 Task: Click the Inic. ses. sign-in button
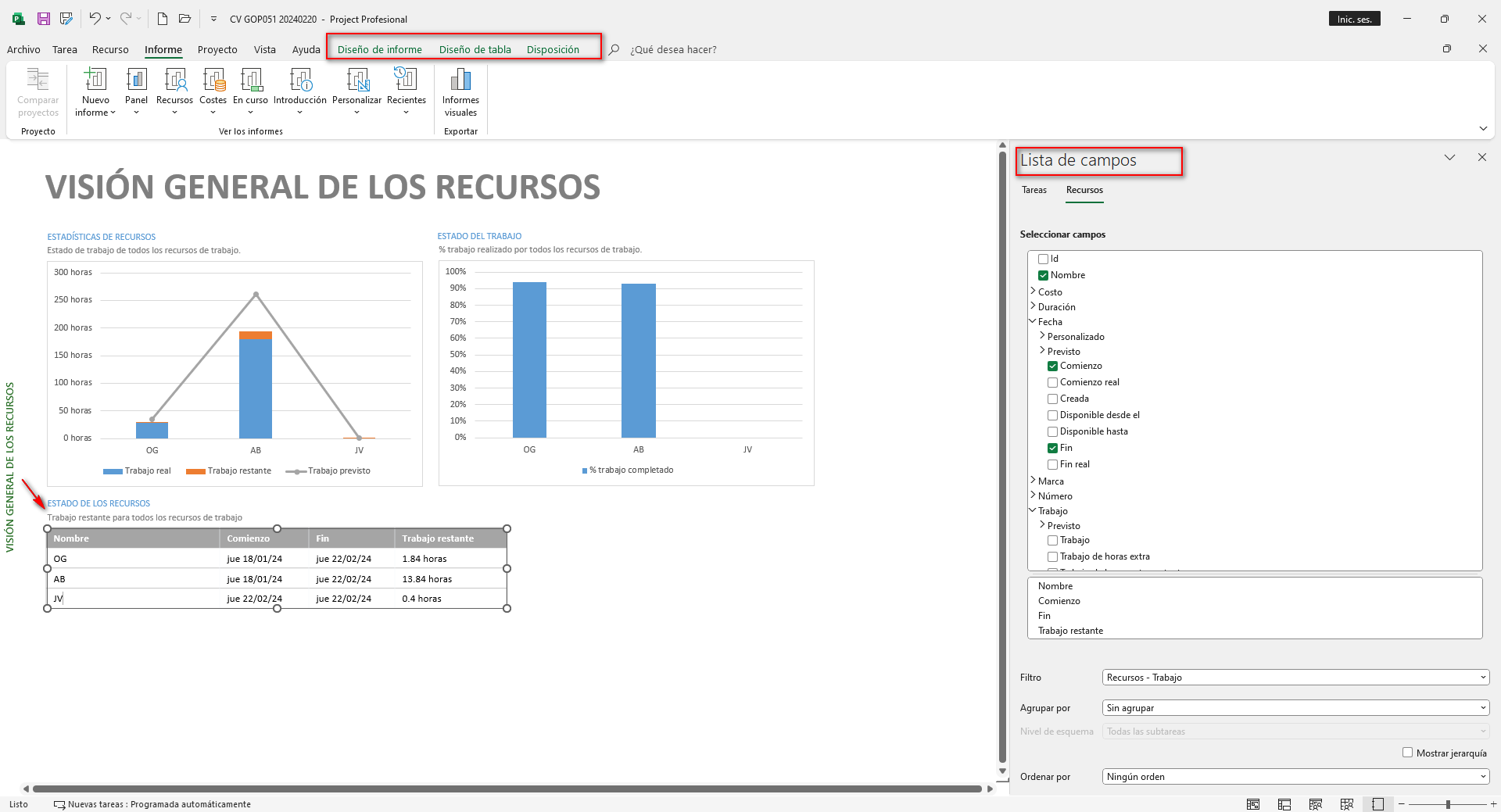[1354, 19]
